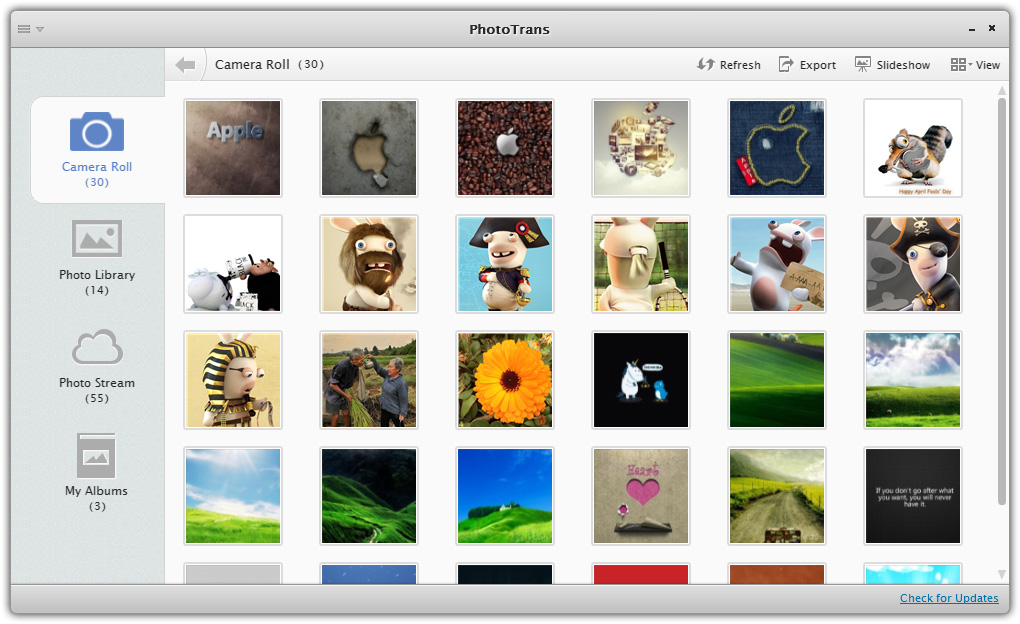Expand the View dropdown arrow
The image size is (1020, 624).
pos(970,64)
